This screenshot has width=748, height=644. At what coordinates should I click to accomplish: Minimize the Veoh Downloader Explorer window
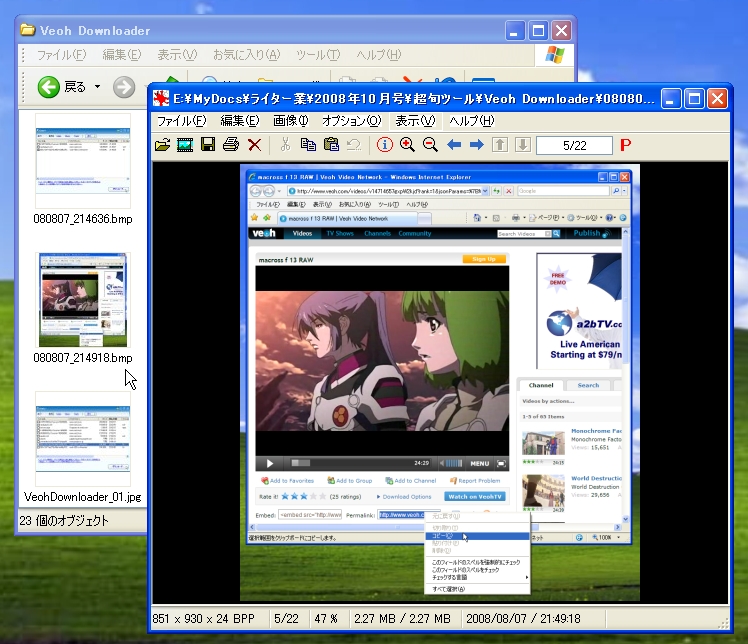tap(515, 31)
